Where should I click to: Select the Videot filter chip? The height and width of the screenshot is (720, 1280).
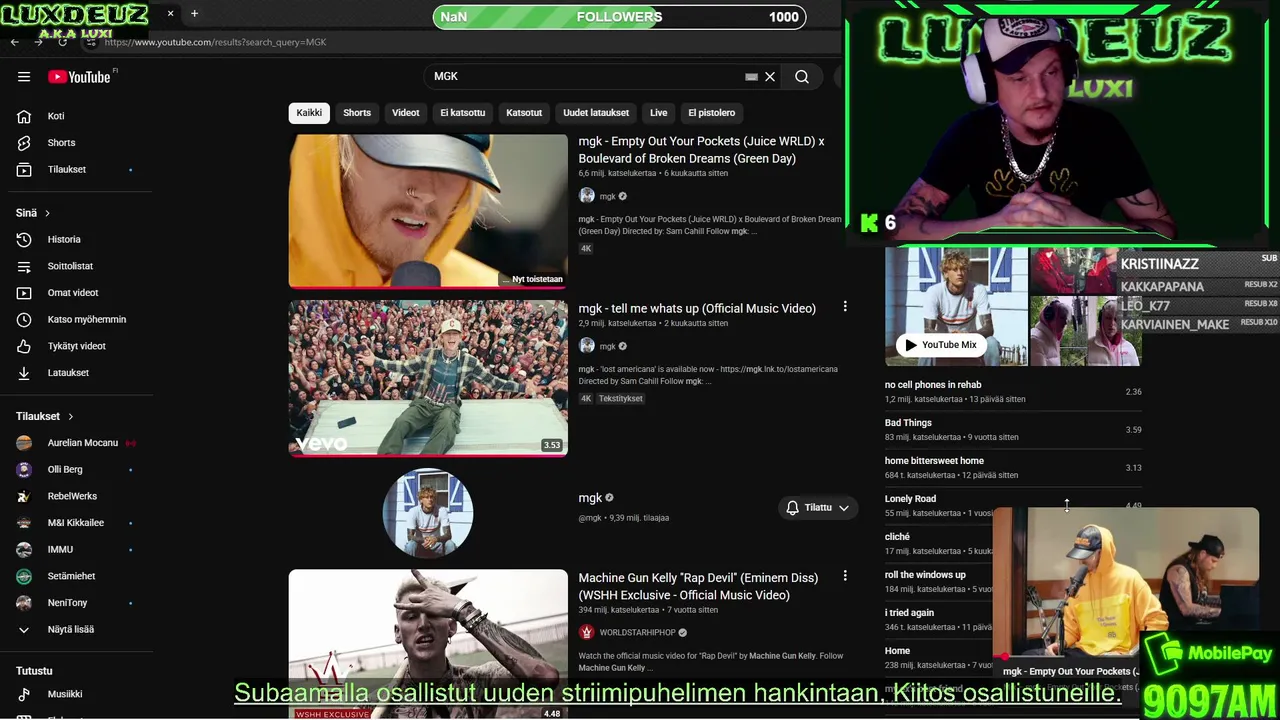pyautogui.click(x=406, y=113)
